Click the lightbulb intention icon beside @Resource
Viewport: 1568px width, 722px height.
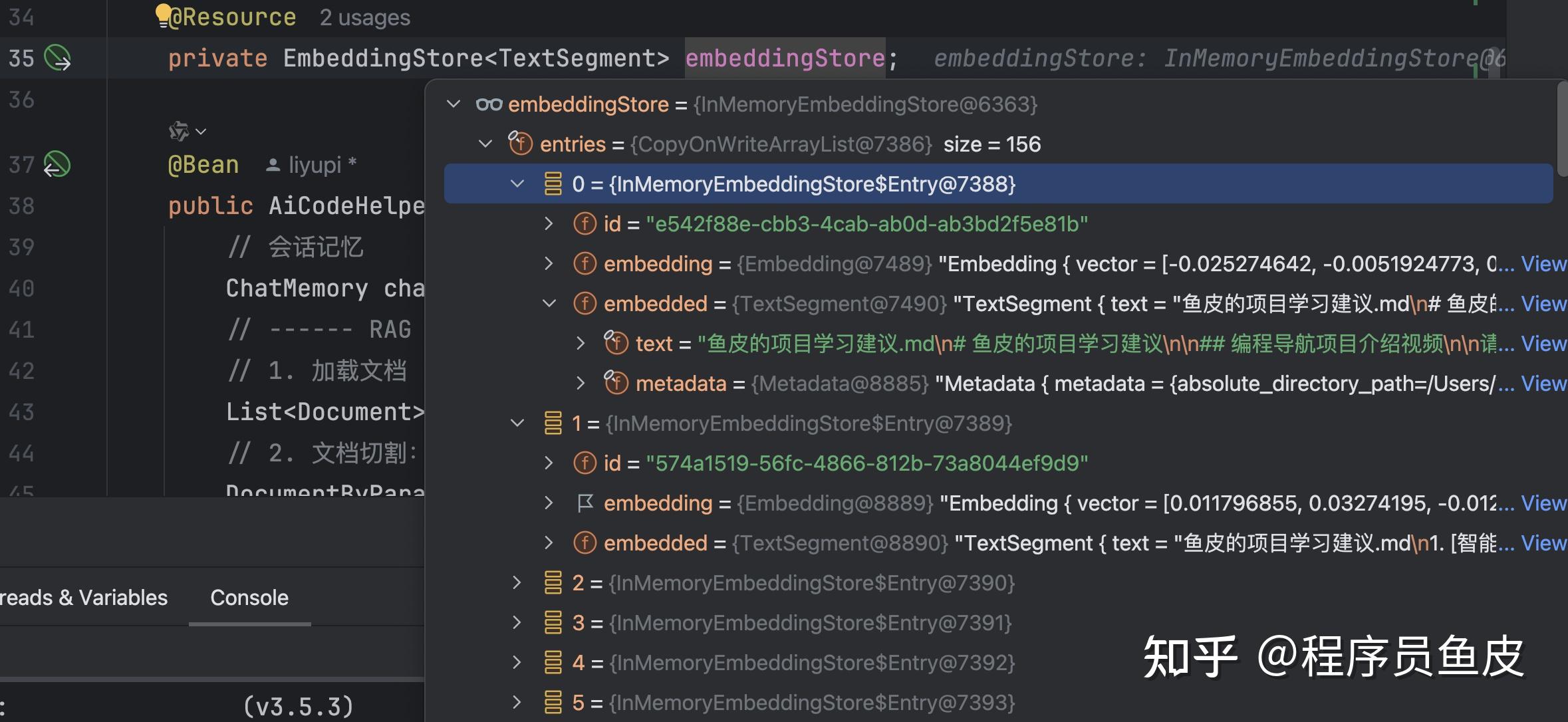[163, 13]
